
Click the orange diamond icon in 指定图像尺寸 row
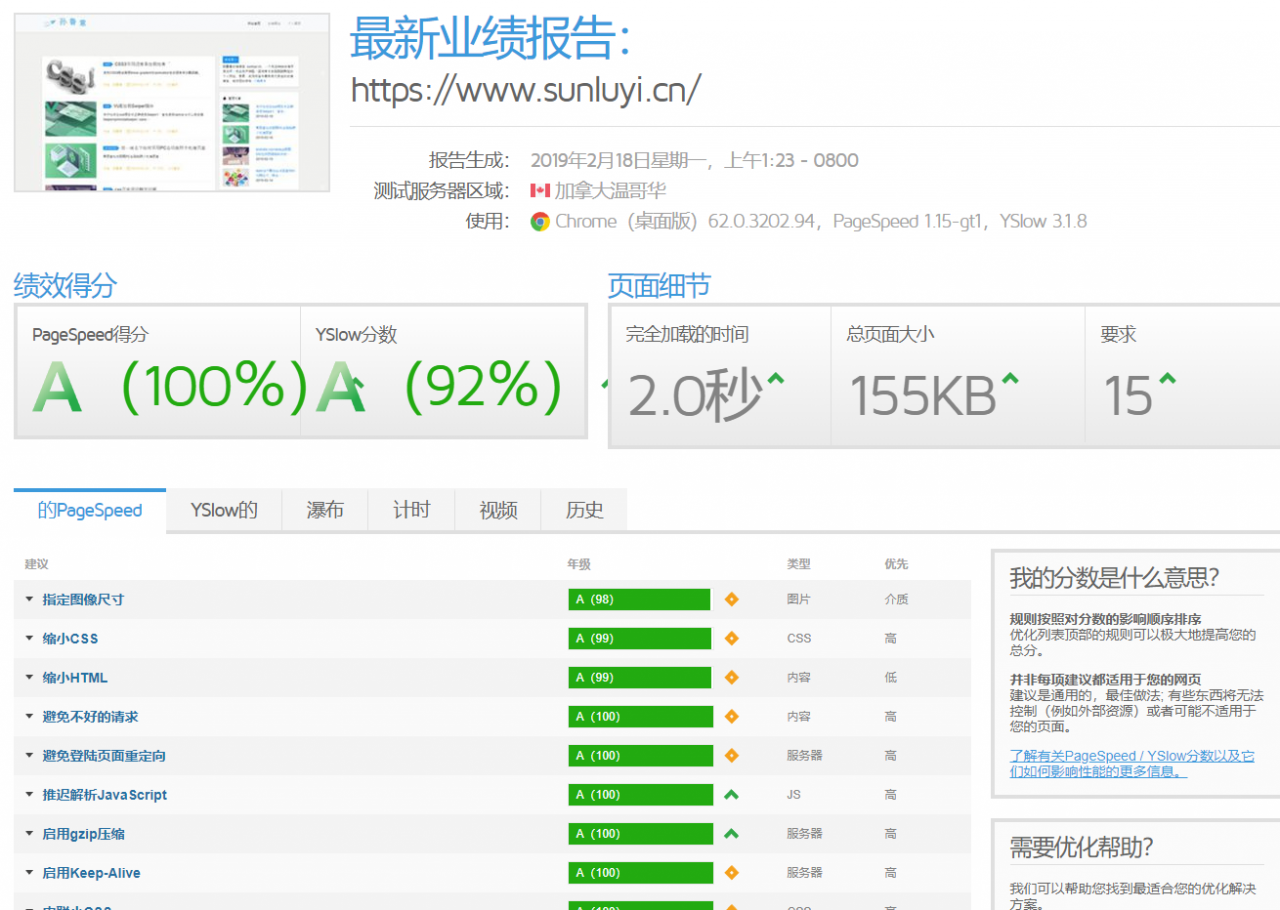tap(731, 600)
